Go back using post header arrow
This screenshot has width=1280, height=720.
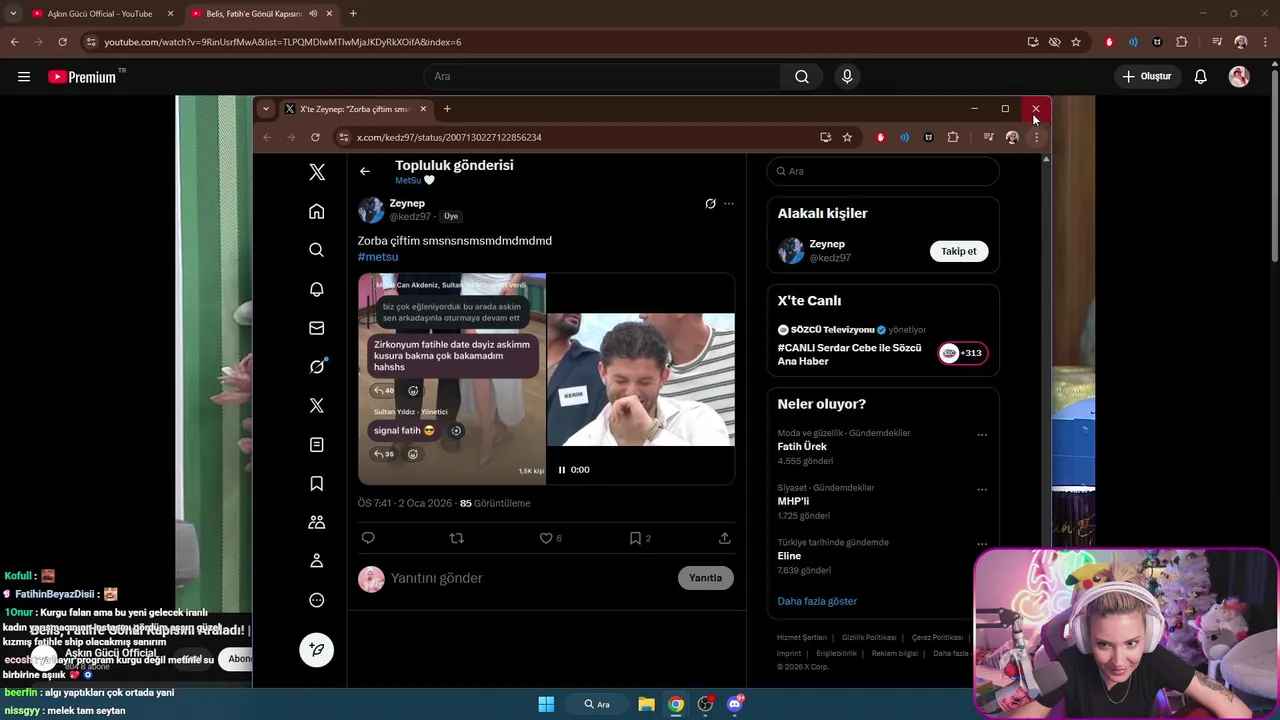[x=365, y=171]
